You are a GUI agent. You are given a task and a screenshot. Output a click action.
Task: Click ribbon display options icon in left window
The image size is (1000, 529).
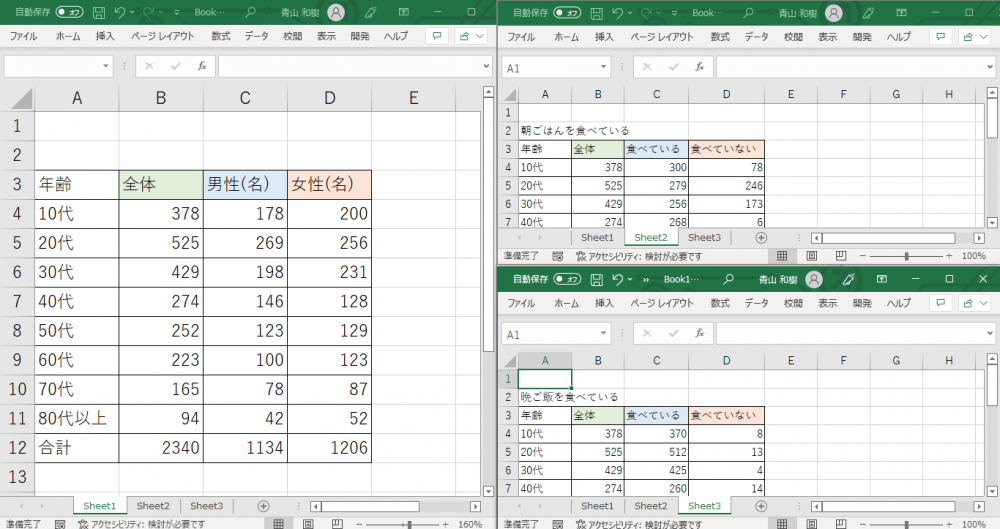click(x=404, y=12)
